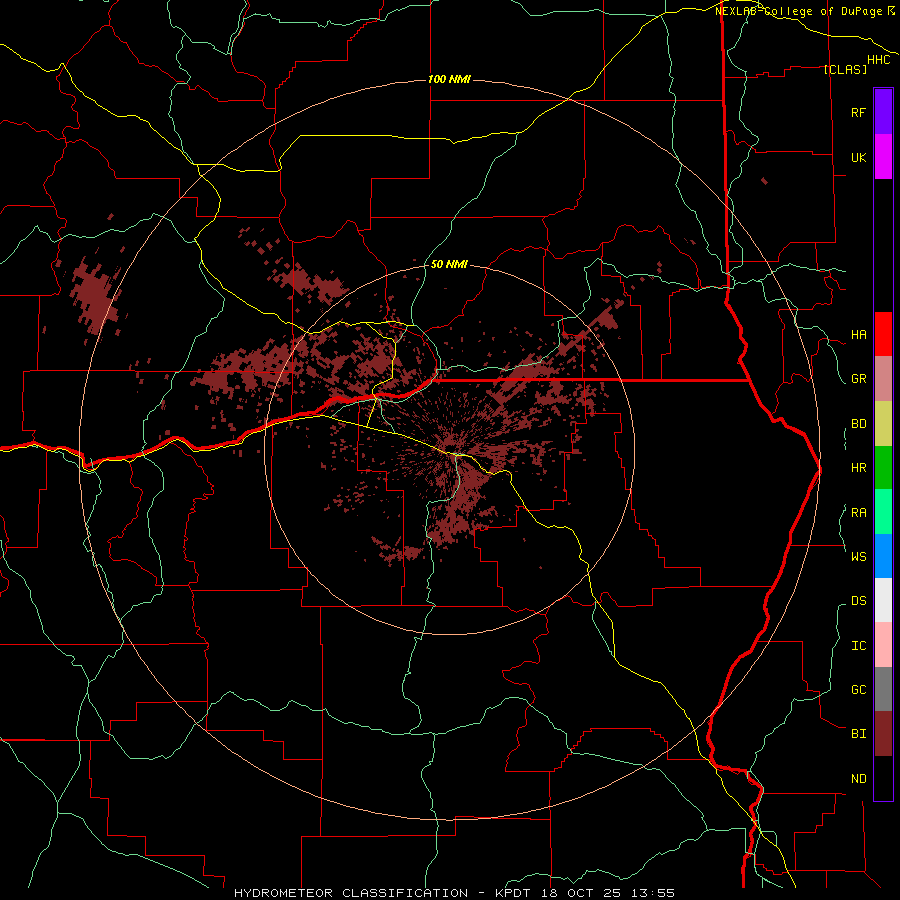Click the BD yellow legend swatch

tap(883, 424)
